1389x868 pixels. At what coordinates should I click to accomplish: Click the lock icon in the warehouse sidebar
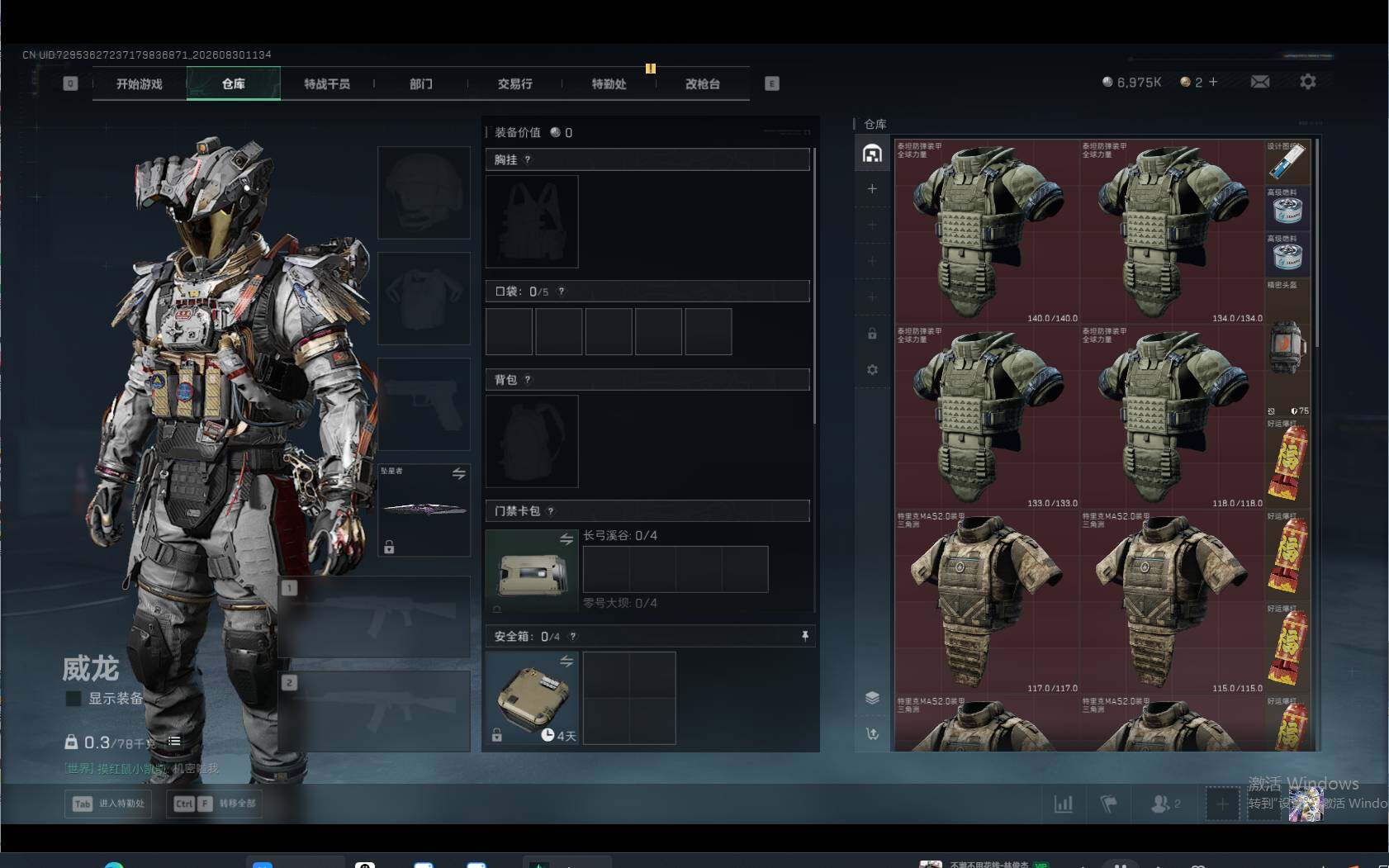pos(872,334)
